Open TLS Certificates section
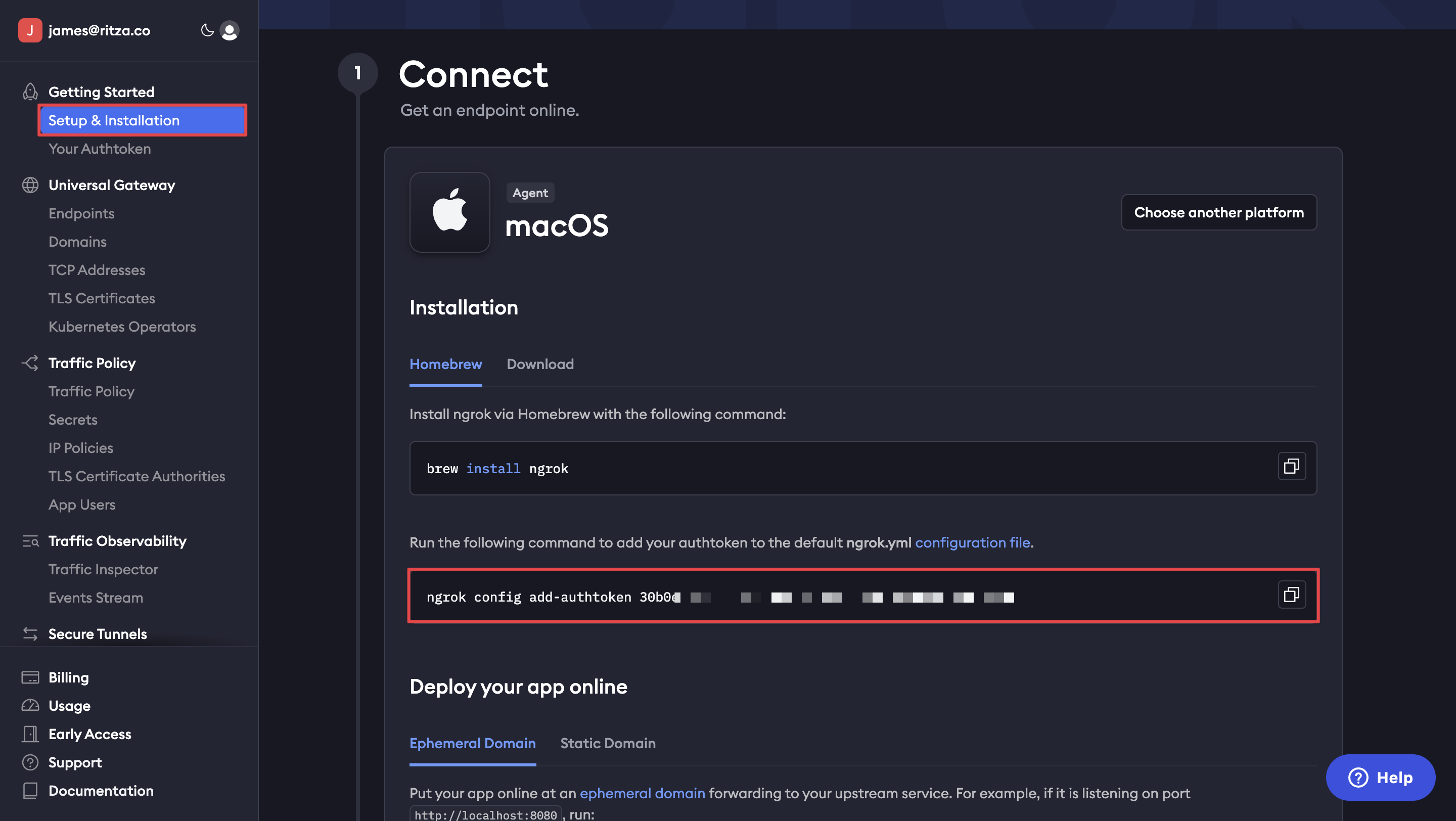 [x=102, y=298]
